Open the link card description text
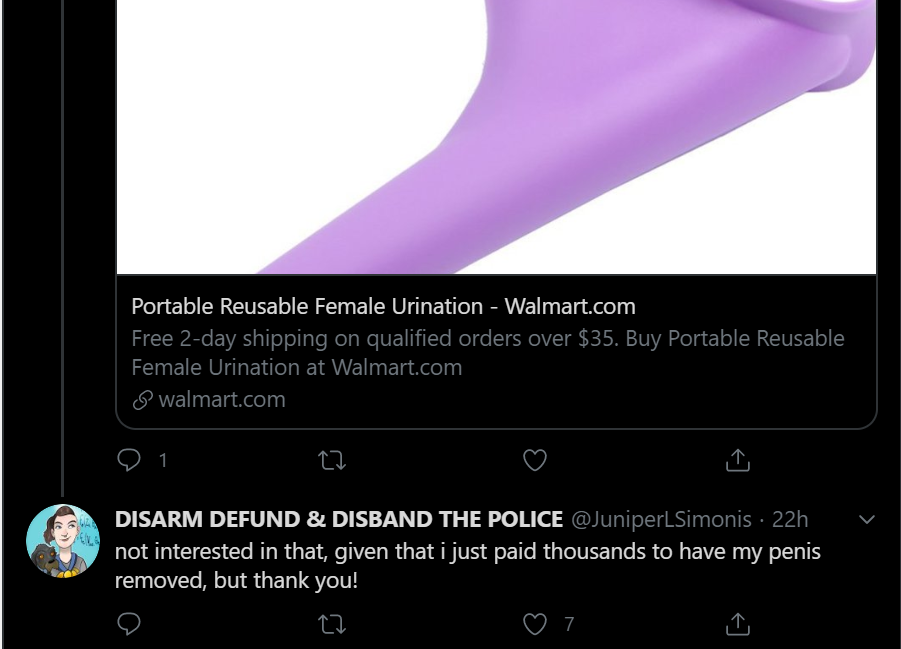 (487, 352)
